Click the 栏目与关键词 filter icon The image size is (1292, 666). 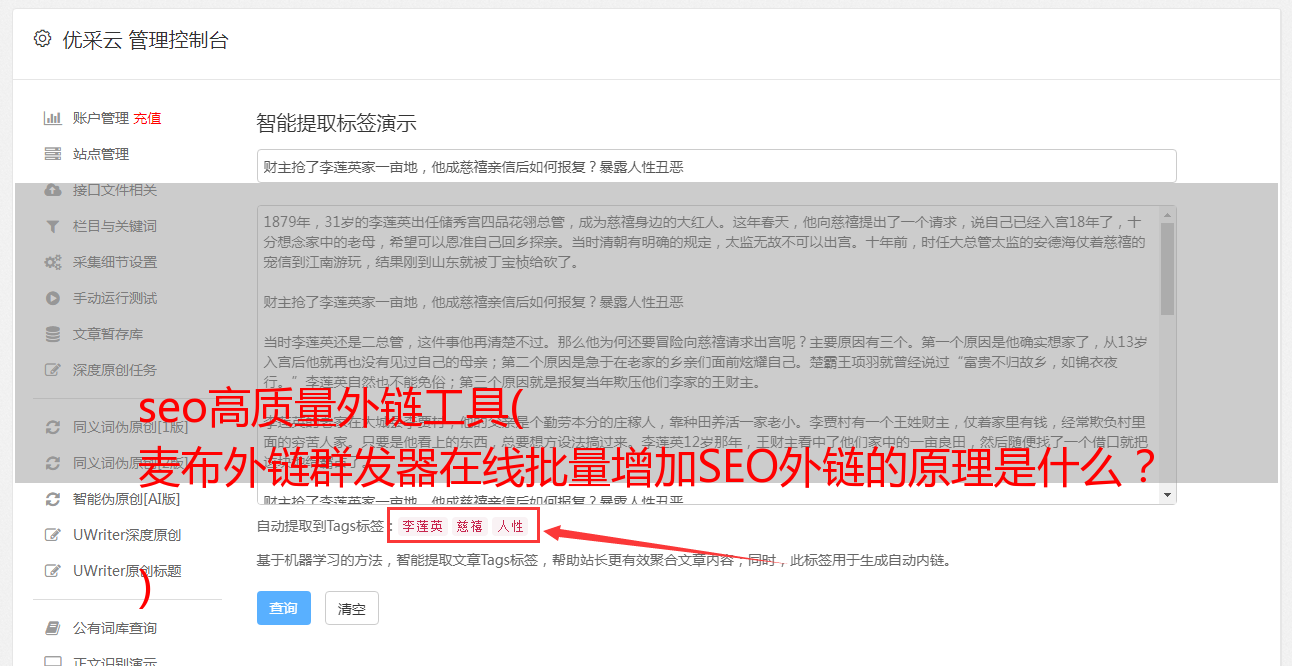click(53, 226)
